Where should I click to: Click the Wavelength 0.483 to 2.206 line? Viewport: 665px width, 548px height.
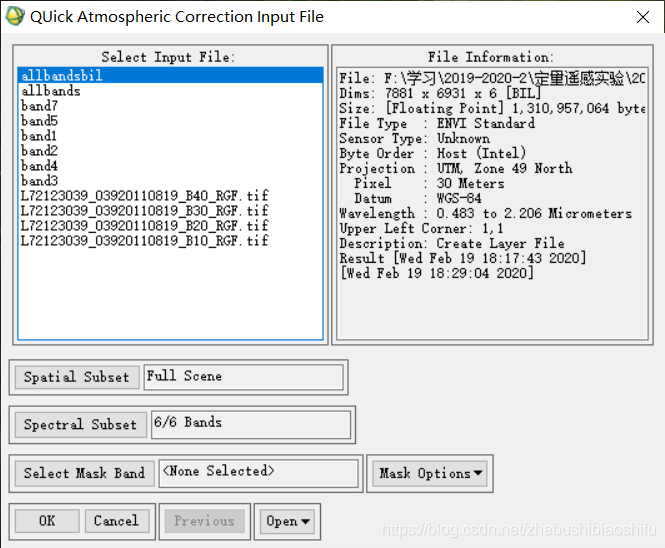(x=485, y=213)
